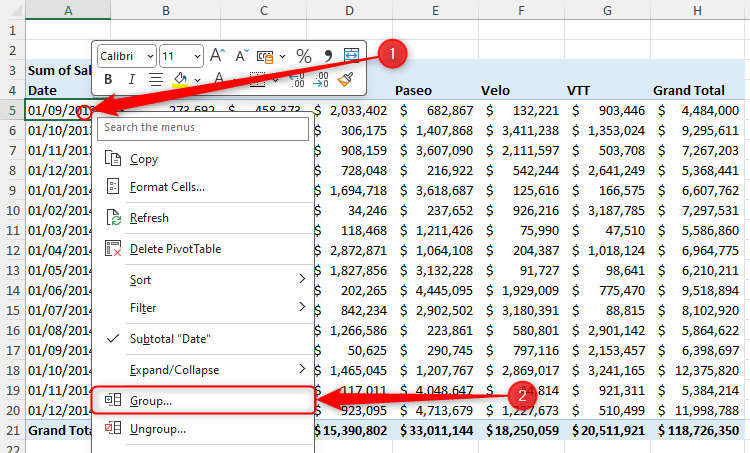Choose Group... from context menu
Image resolution: width=750 pixels, height=453 pixels.
coord(203,400)
